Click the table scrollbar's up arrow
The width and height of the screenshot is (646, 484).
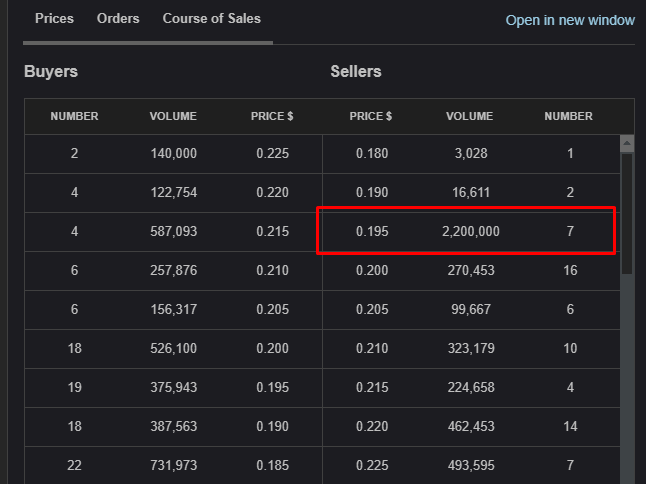pyautogui.click(x=627, y=143)
